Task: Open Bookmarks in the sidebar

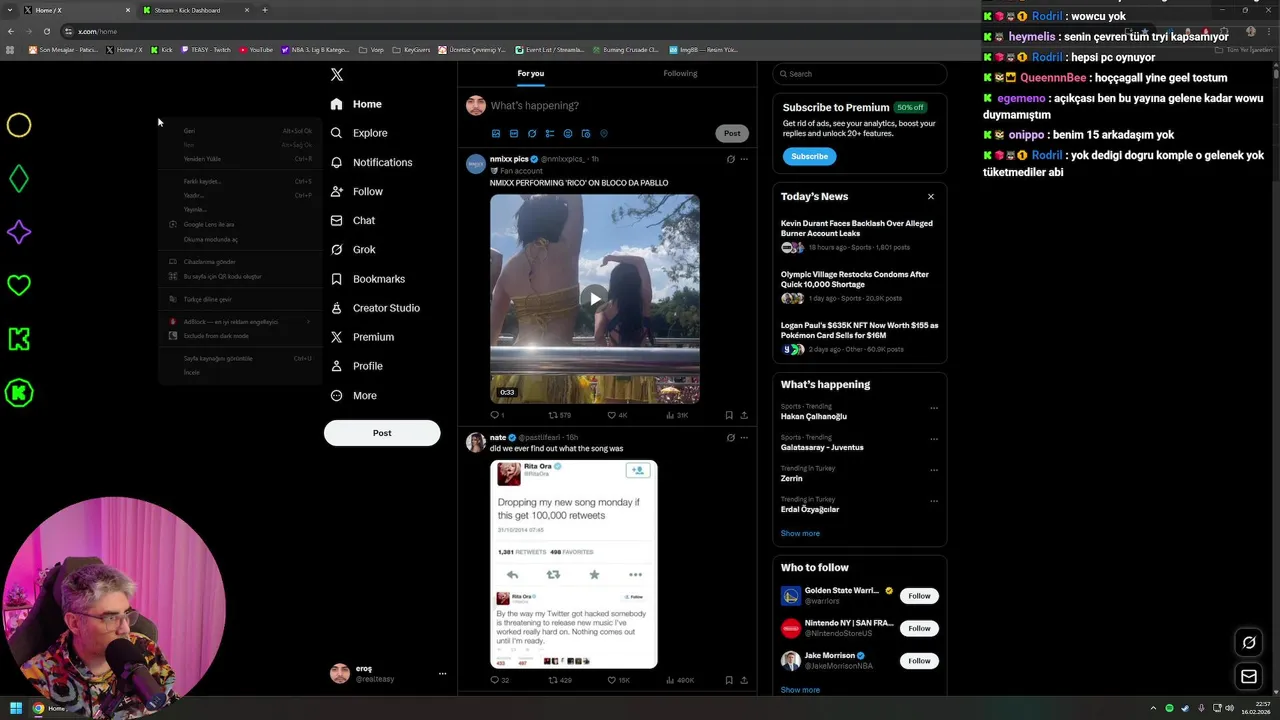Action: [x=367, y=279]
